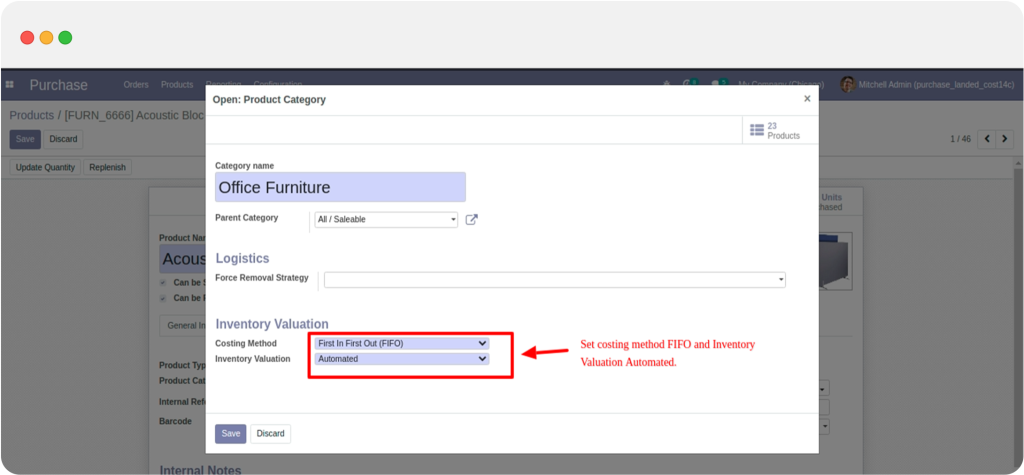Open external link beside Parent Category

(x=472, y=220)
